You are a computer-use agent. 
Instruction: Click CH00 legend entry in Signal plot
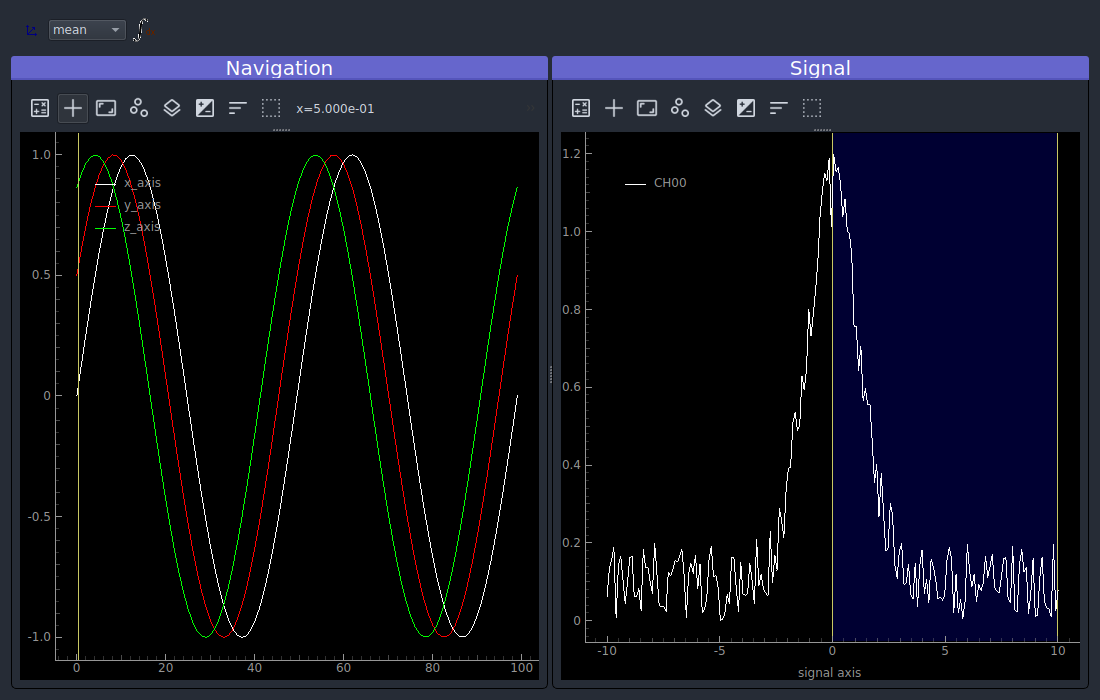(x=655, y=183)
